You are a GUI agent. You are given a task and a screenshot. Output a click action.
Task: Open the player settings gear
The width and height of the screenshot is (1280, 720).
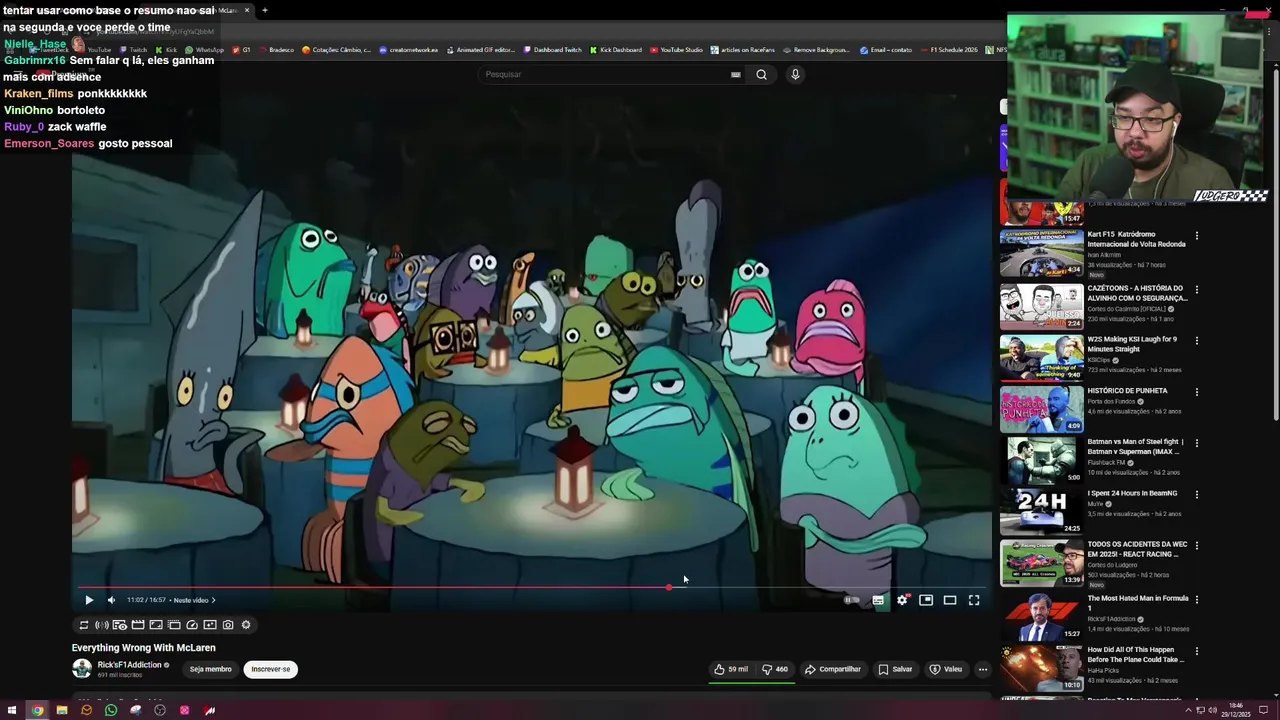point(902,600)
